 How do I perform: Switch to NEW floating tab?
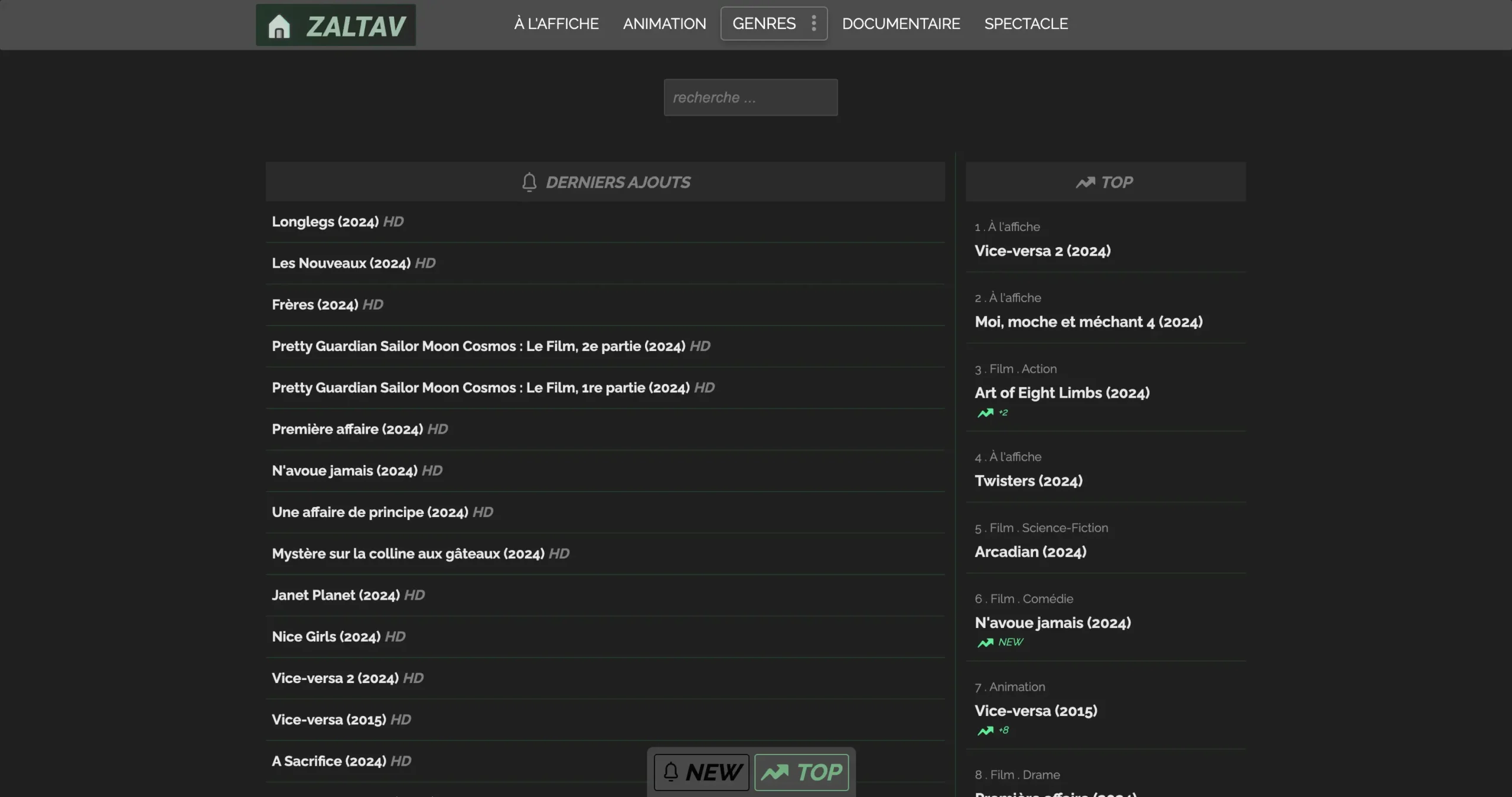click(702, 772)
